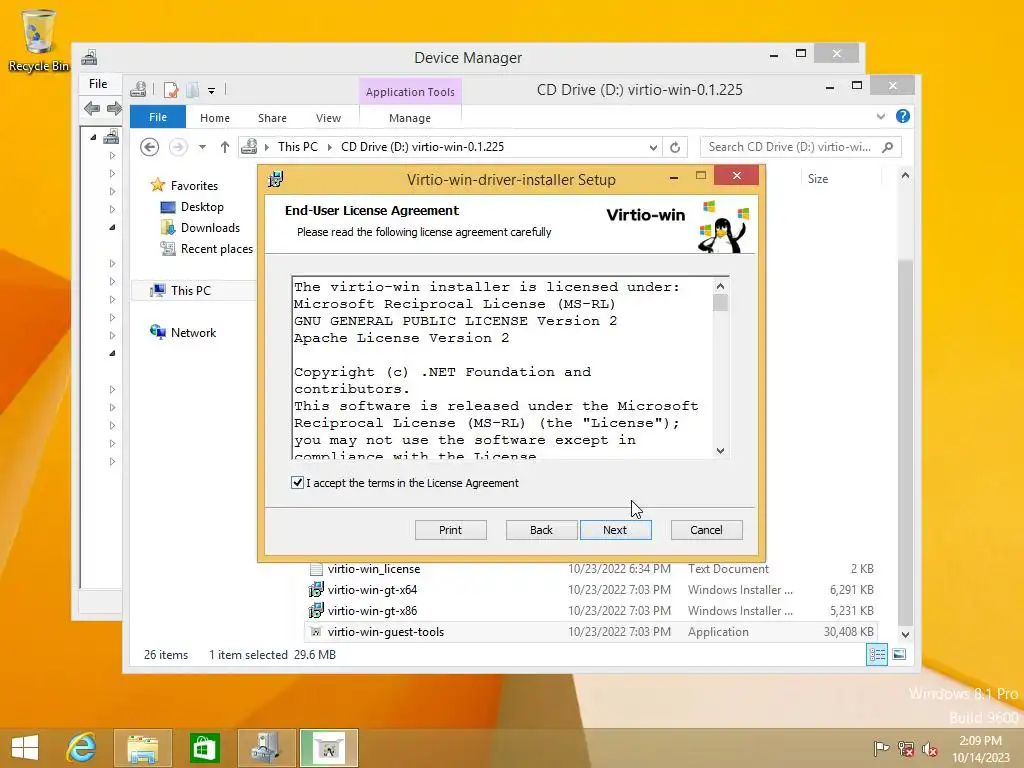Cancel the Virtio-win setup
The image size is (1024, 768).
707,530
